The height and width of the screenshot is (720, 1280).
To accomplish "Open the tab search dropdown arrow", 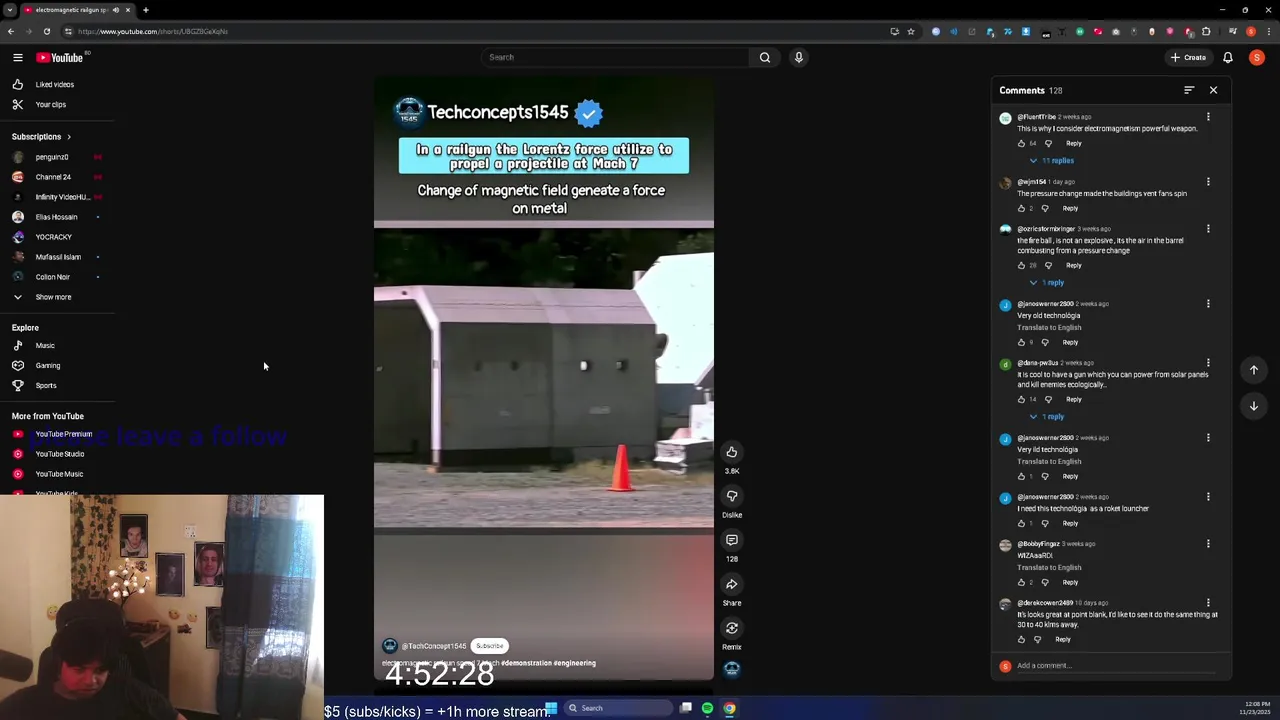I will tap(9, 10).
